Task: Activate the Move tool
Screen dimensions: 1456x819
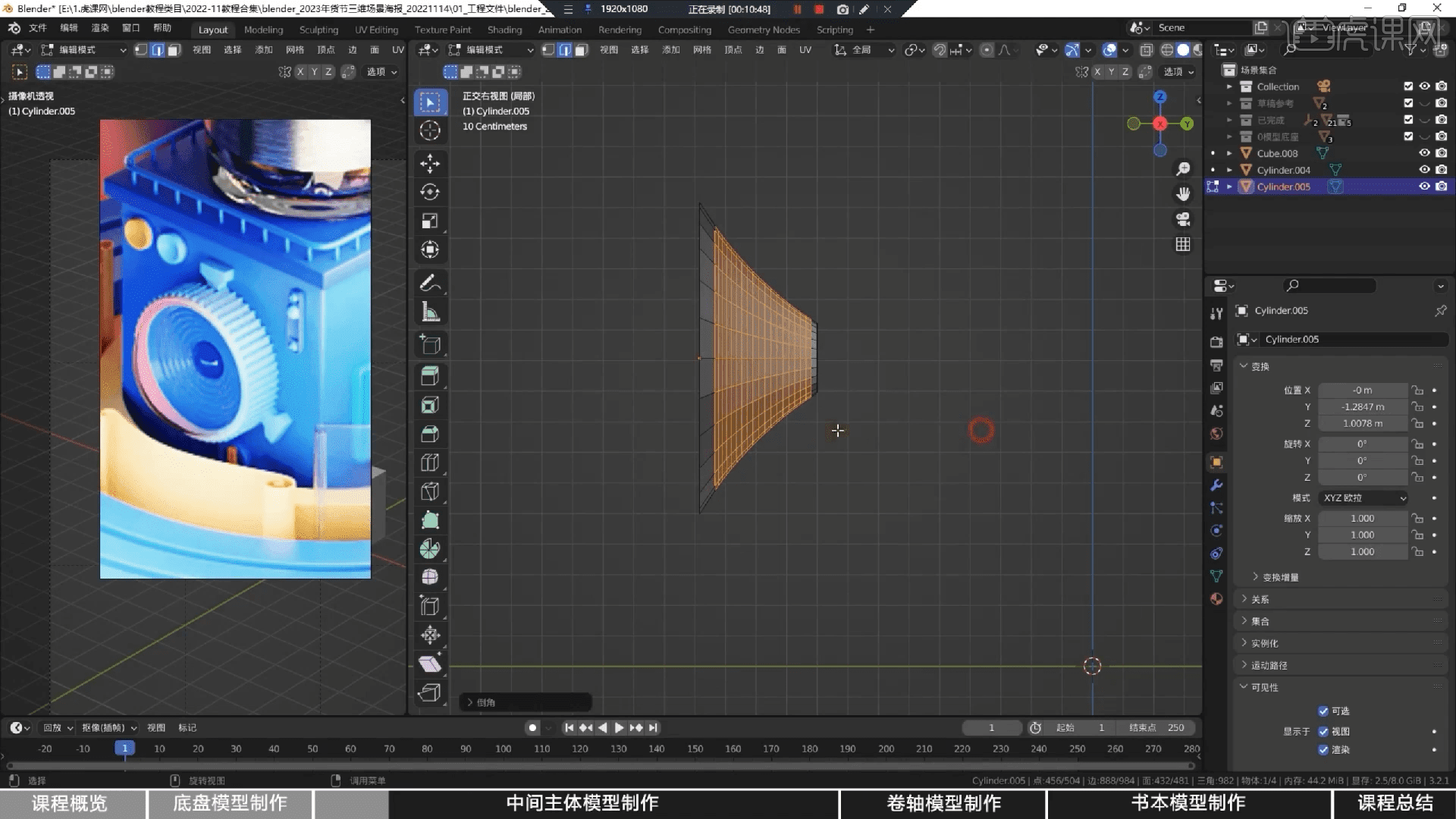Action: point(430,163)
